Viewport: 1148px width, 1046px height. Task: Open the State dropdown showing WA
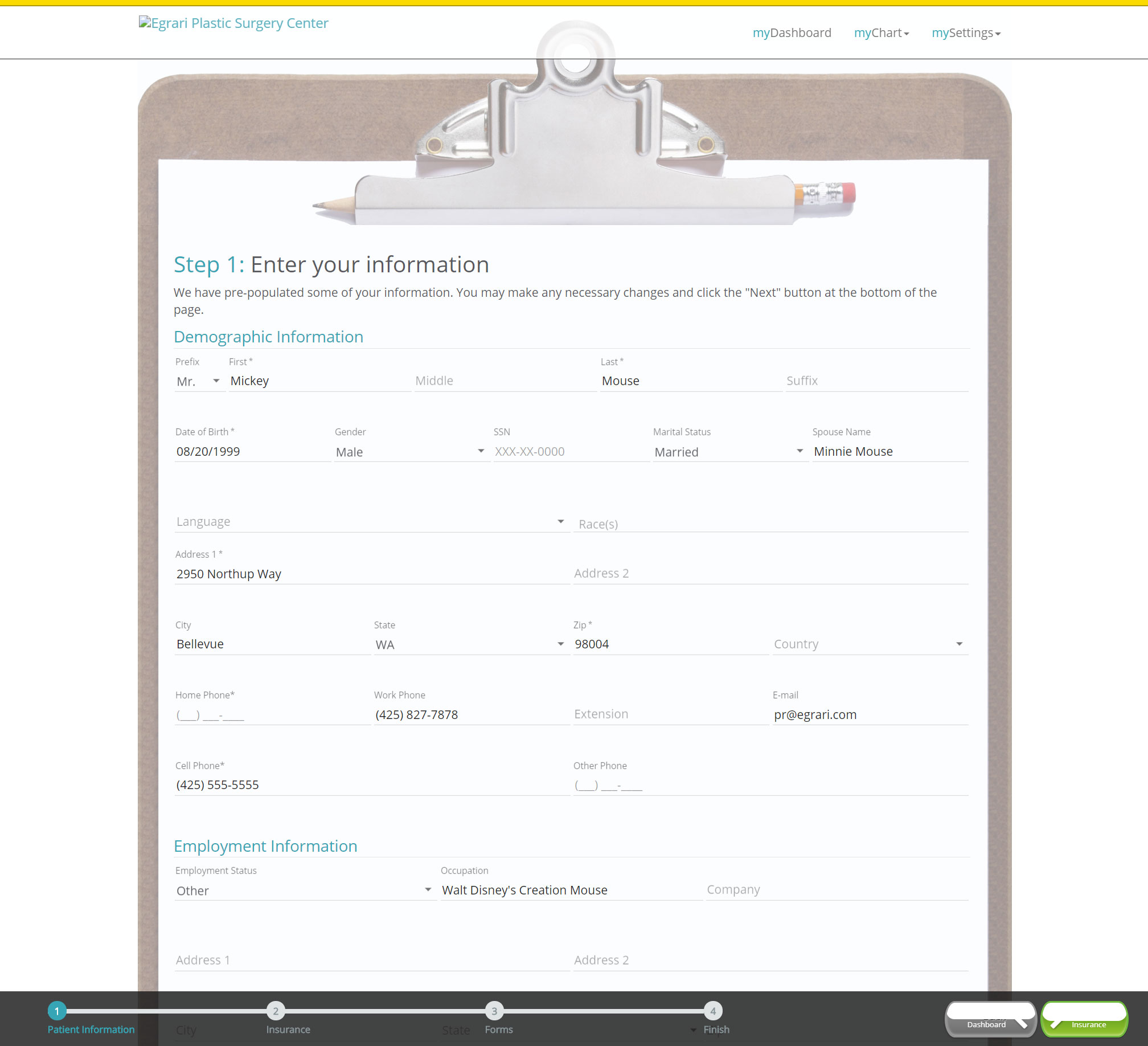(x=471, y=644)
